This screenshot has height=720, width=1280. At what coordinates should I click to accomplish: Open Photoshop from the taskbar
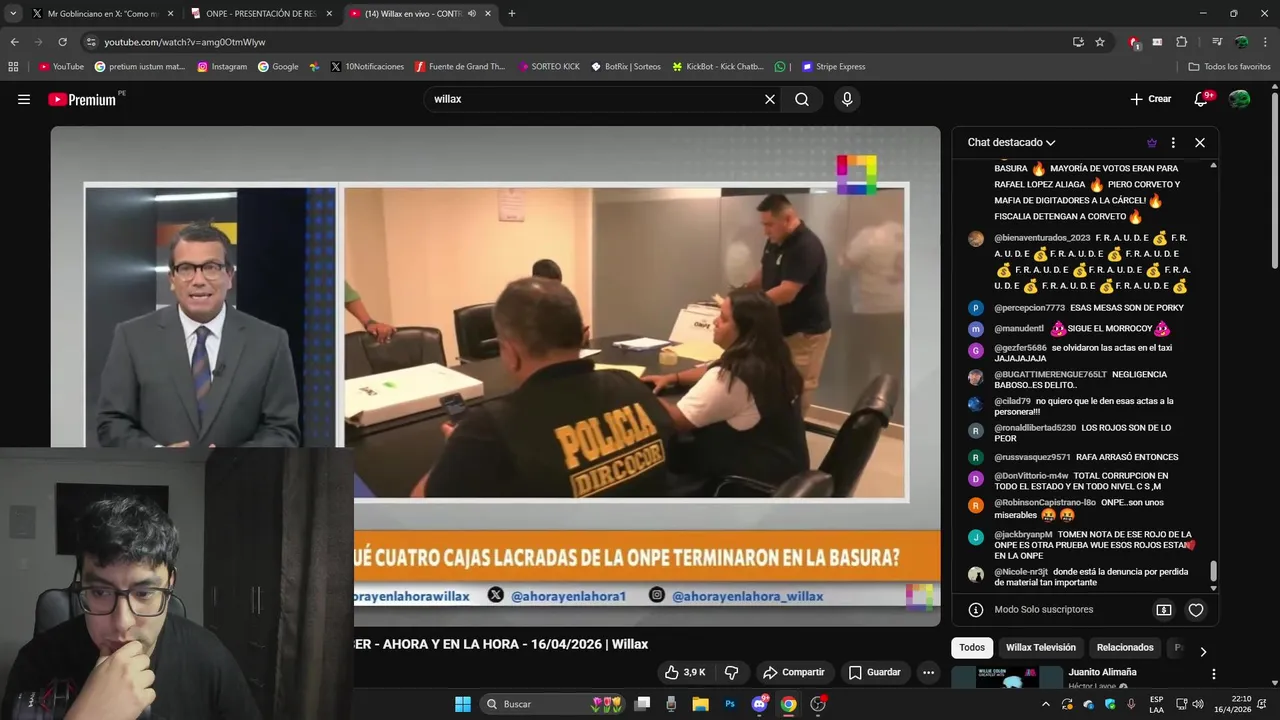730,704
